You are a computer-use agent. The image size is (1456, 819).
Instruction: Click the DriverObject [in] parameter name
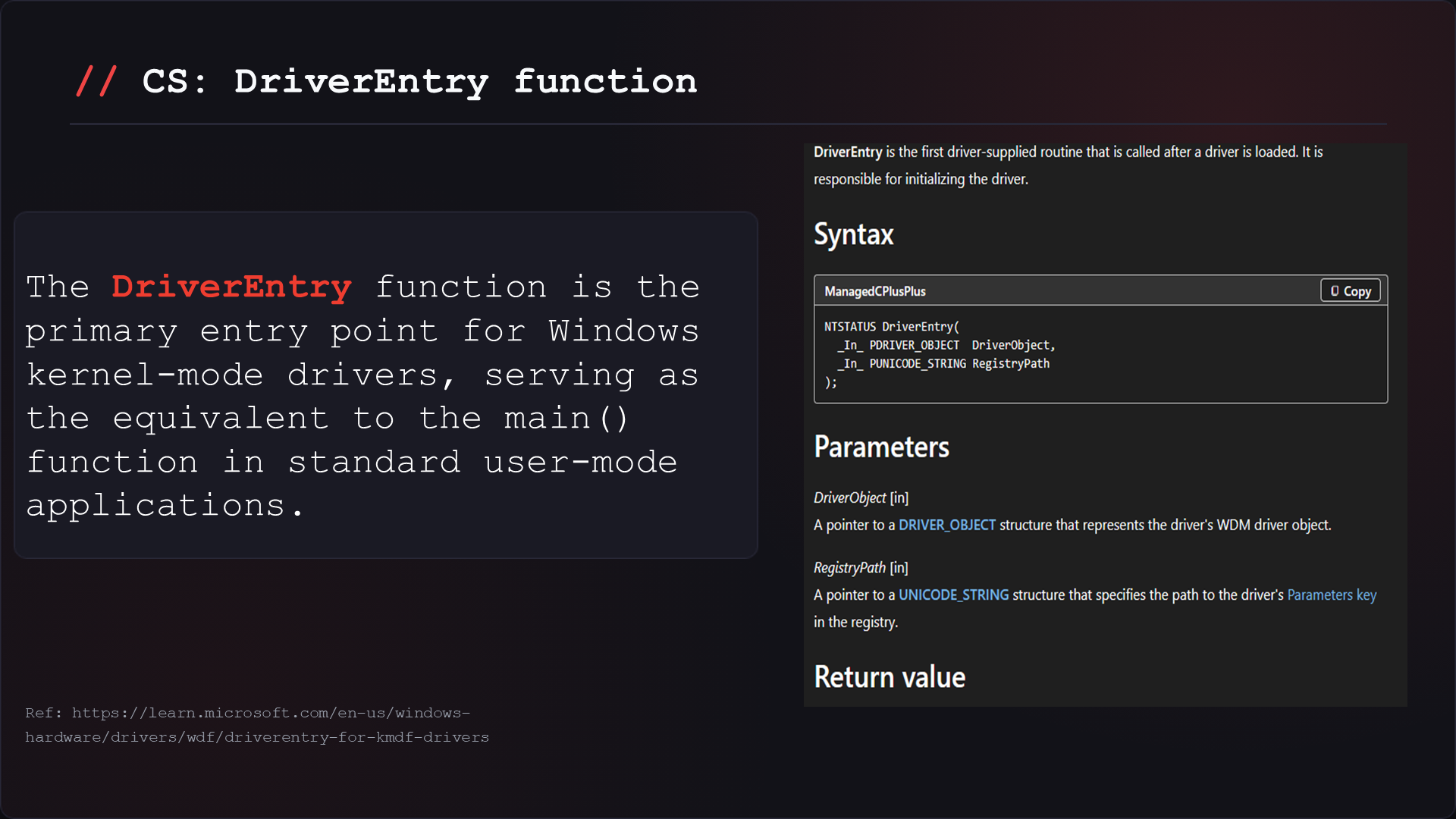[x=861, y=497]
